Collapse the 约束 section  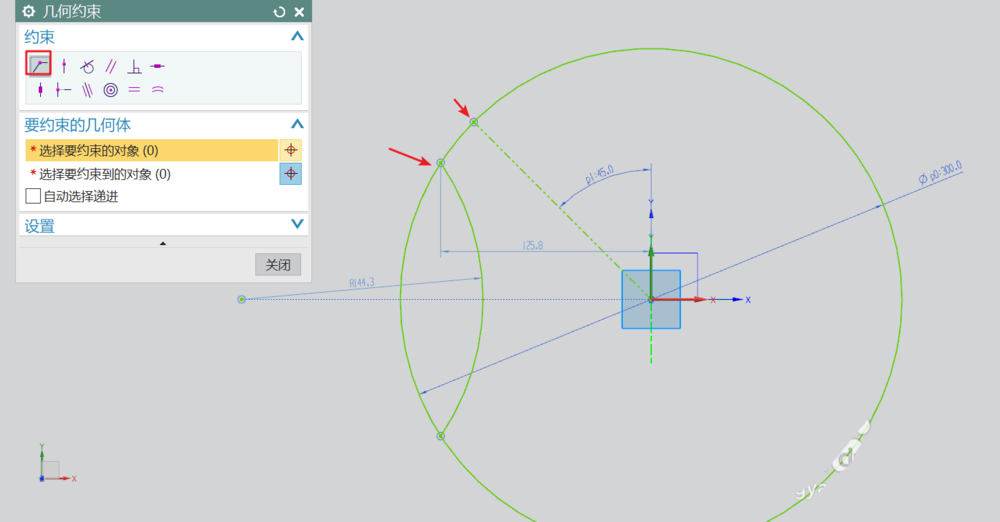coord(297,36)
